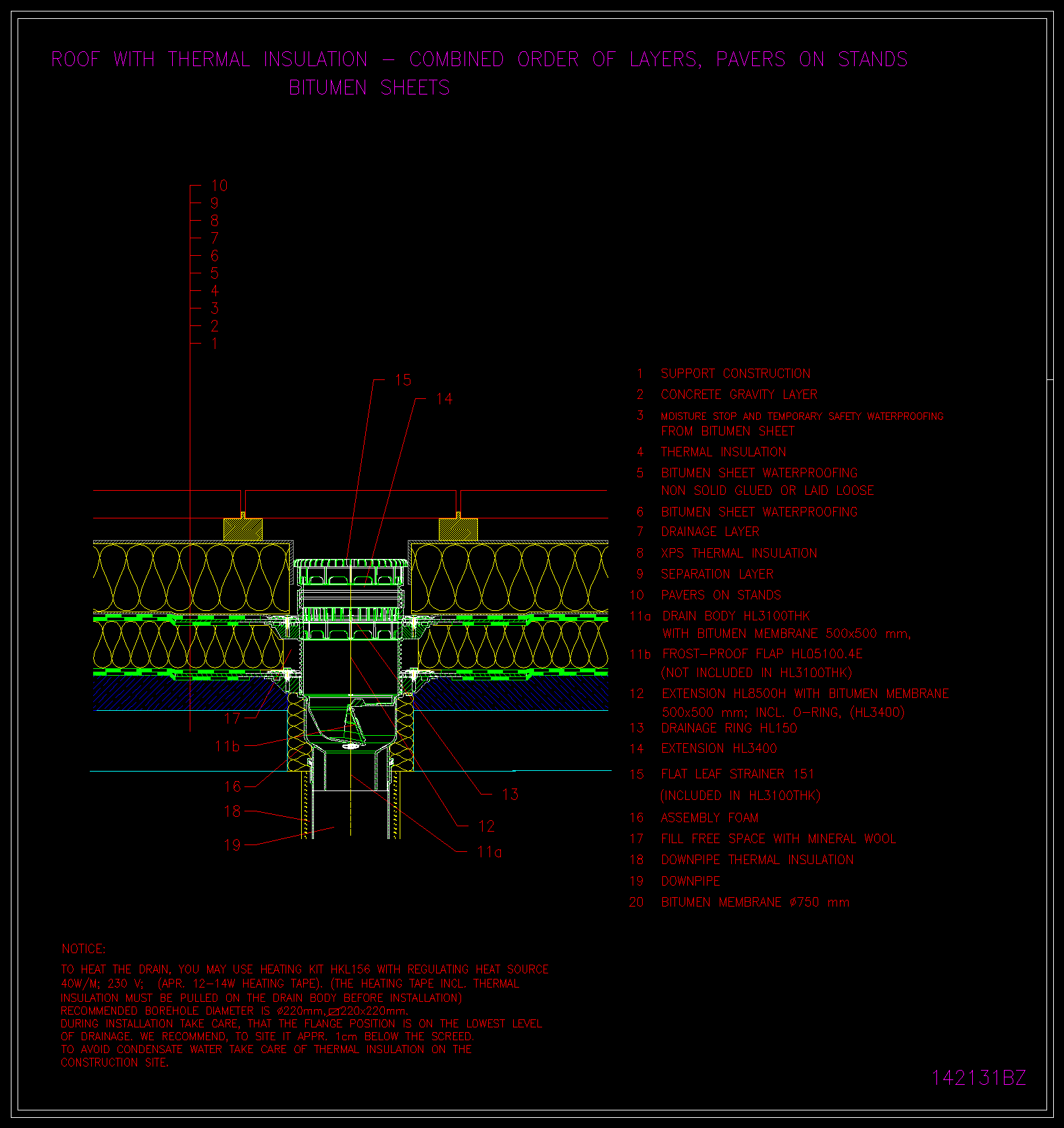The image size is (1064, 1128).
Task: Click legend entry 'FROST-PROOF FLAP HL05100.4E'
Action: (763, 653)
